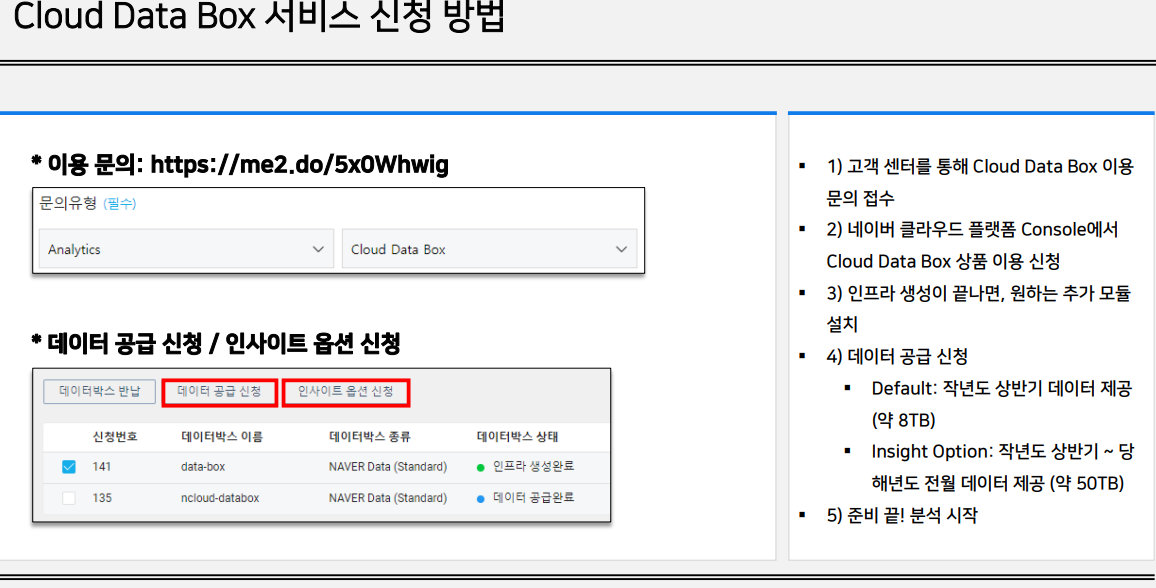Click the Default: 작년도 상반기 데이터 제공 line
1156x588 pixels.
point(1001,404)
